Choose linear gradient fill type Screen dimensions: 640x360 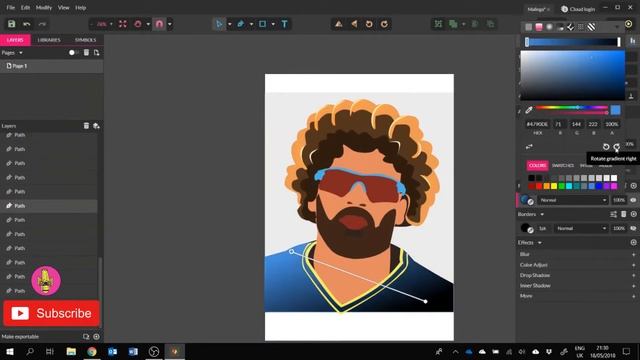(x=539, y=27)
